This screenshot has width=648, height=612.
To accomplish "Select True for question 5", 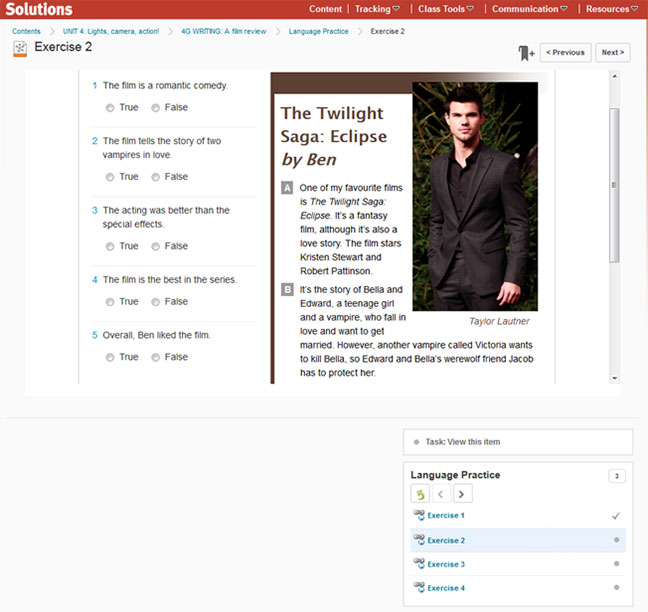I will click(x=110, y=357).
